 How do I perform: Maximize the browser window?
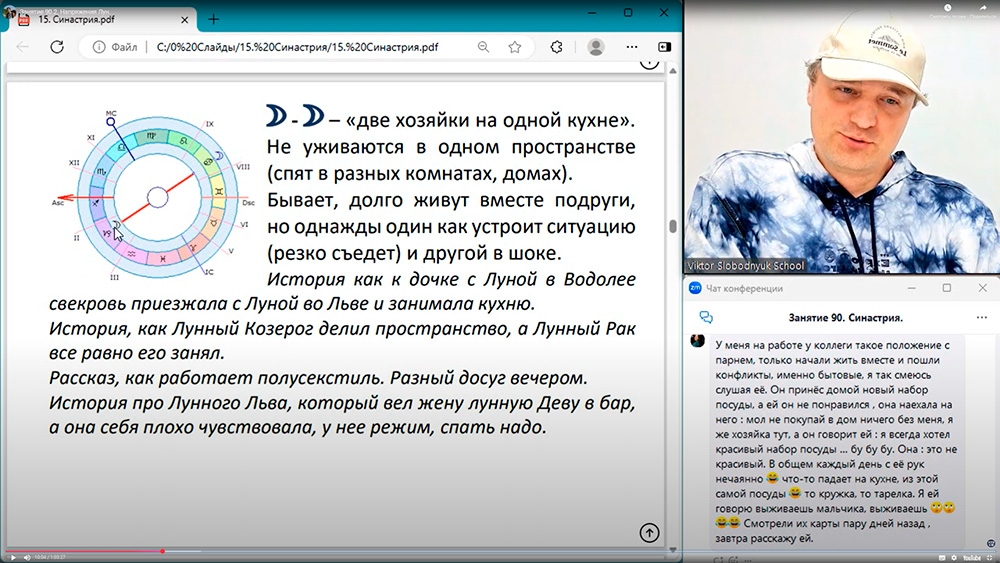point(628,13)
